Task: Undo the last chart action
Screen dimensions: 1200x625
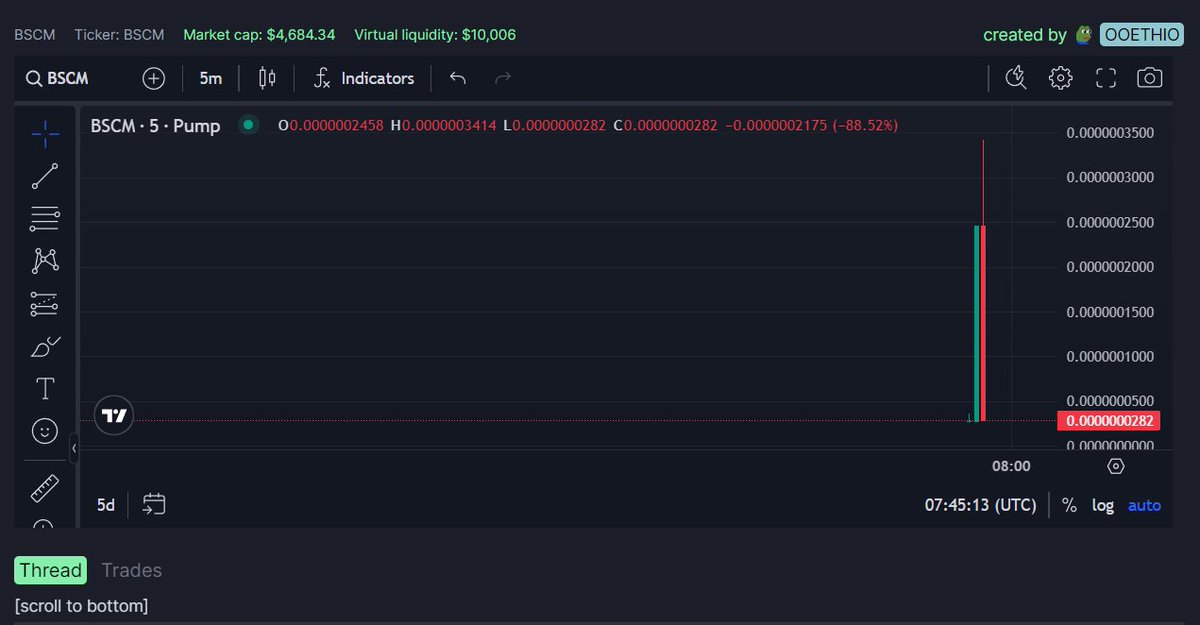Action: [x=458, y=78]
